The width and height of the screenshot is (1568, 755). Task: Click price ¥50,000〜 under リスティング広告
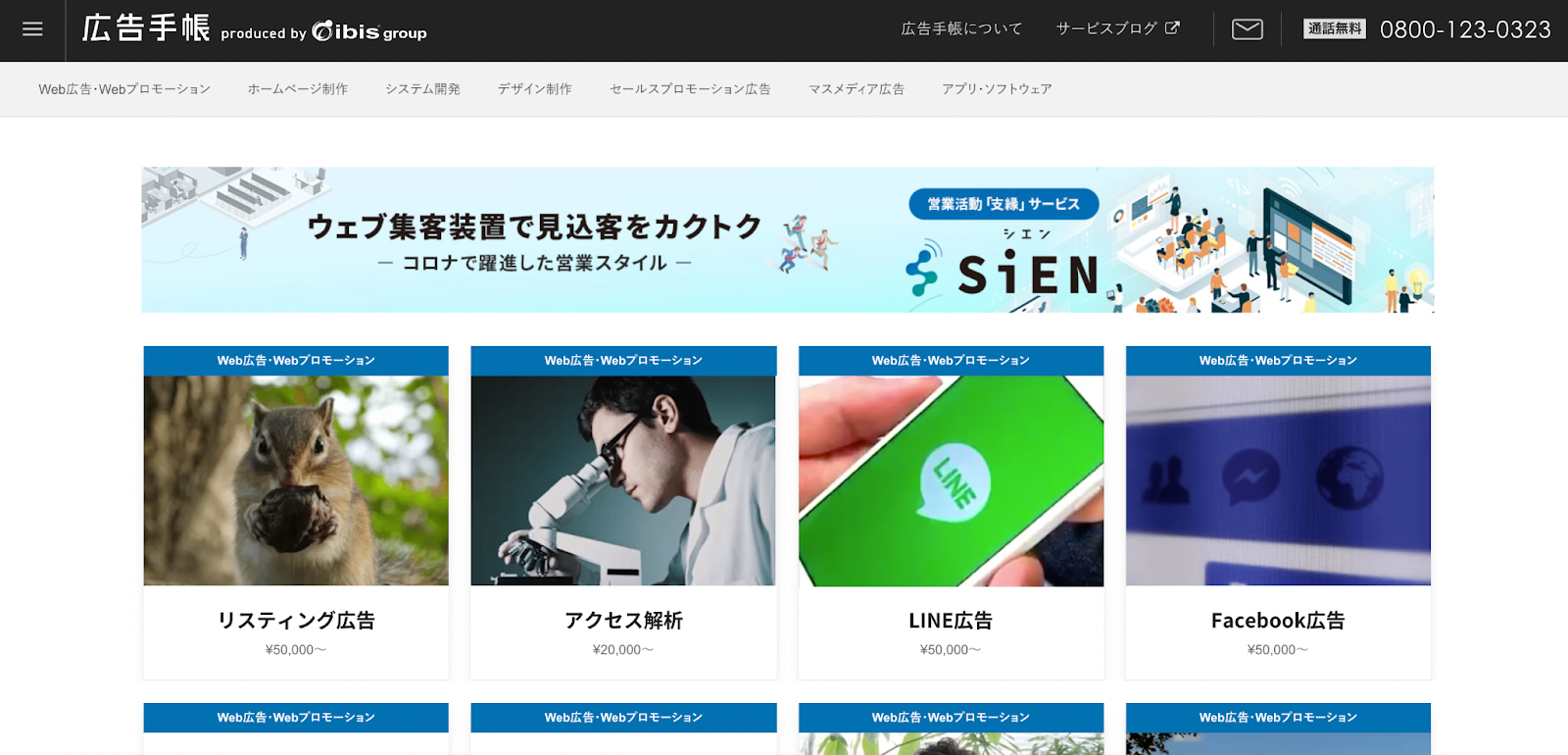tap(296, 650)
